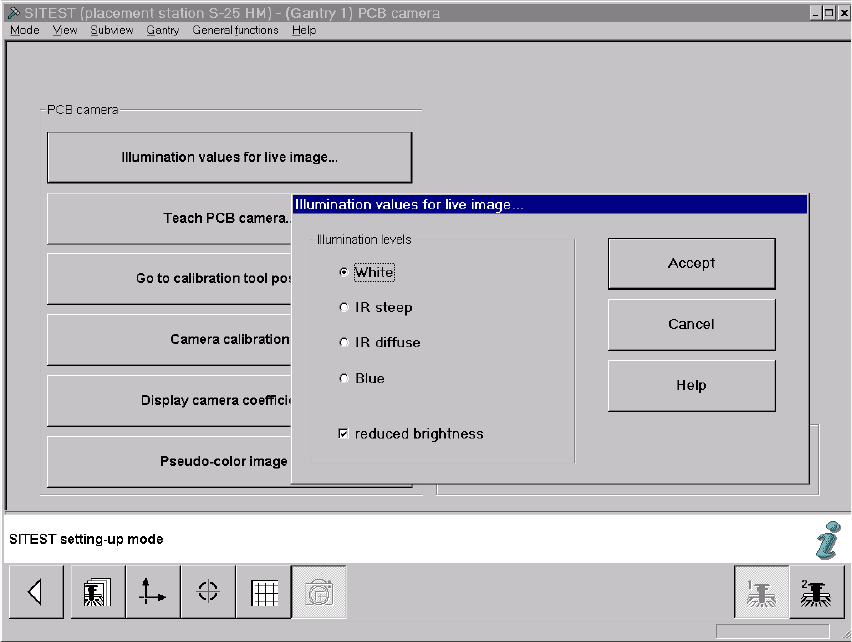Open the Gantry menu
Viewport: 852px width, 642px height.
click(x=162, y=30)
